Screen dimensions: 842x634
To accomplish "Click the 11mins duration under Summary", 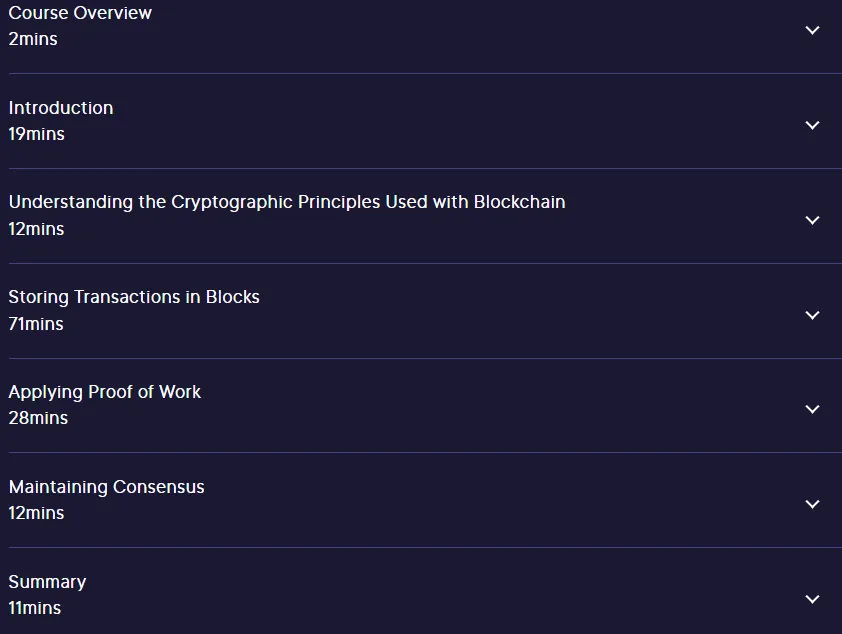I will 35,608.
